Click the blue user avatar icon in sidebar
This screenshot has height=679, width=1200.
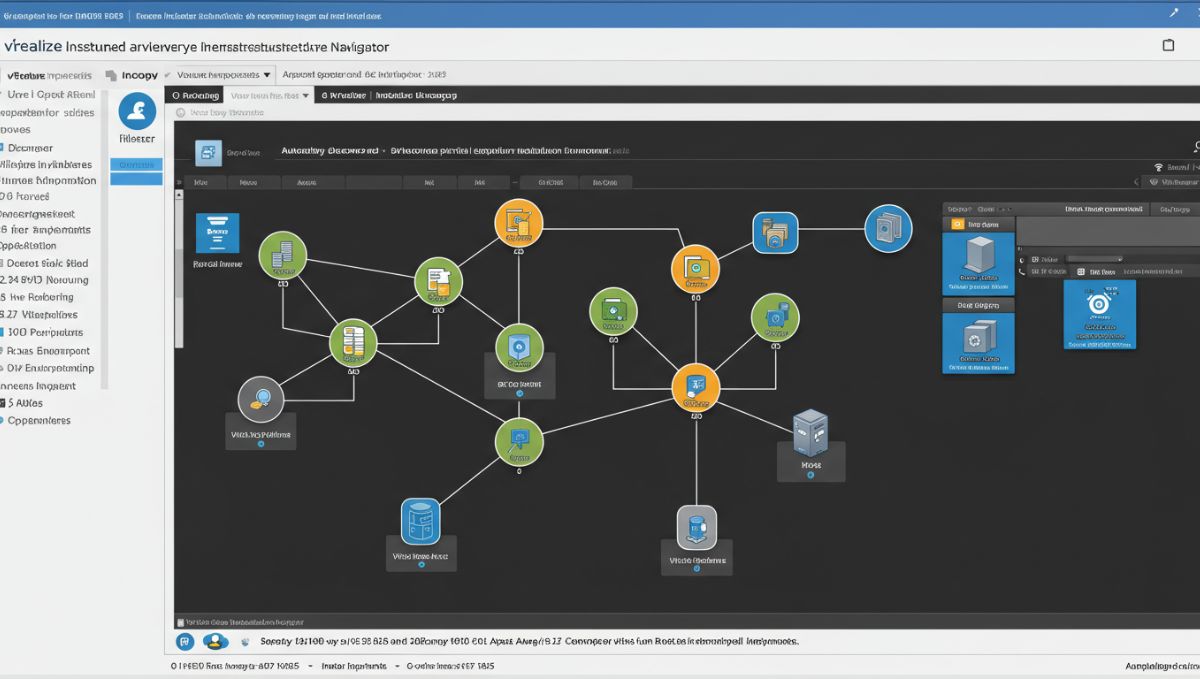[x=136, y=111]
